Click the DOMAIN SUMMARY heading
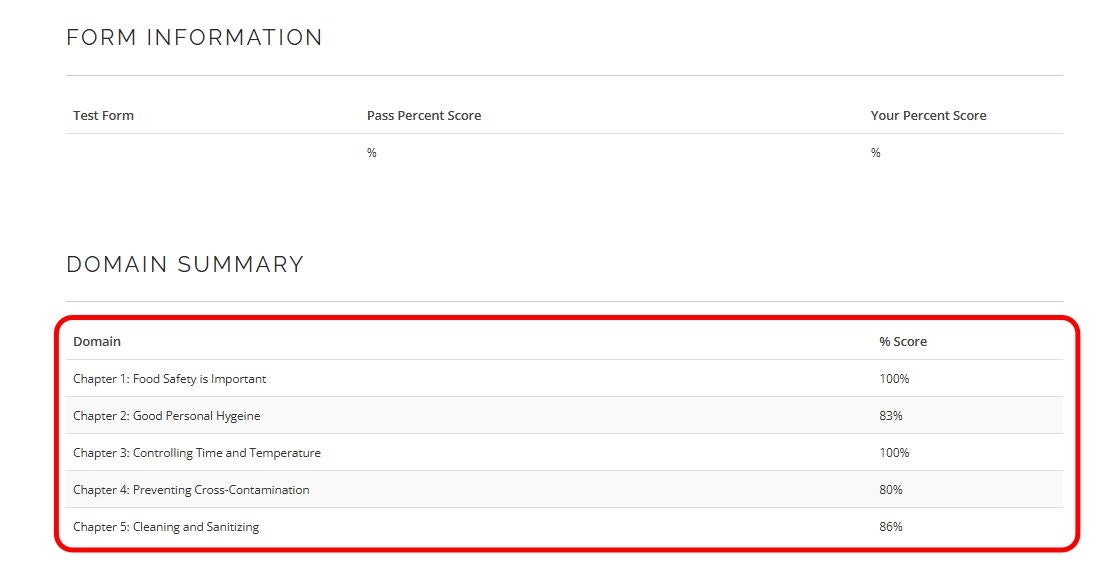 tap(185, 265)
